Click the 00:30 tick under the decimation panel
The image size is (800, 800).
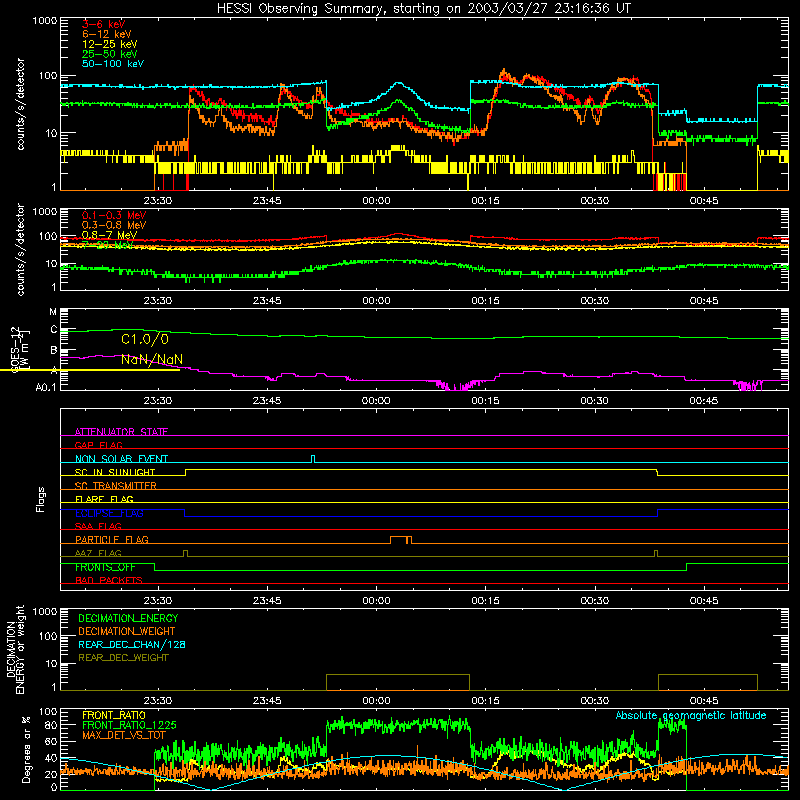594,701
